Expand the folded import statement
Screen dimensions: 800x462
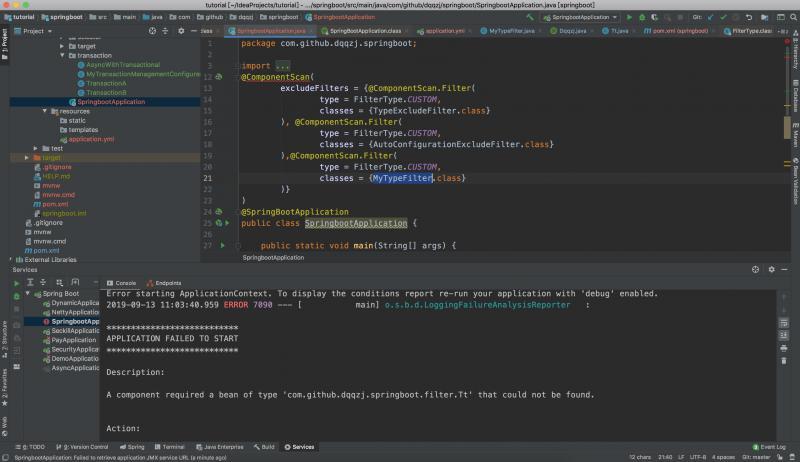tap(282, 66)
